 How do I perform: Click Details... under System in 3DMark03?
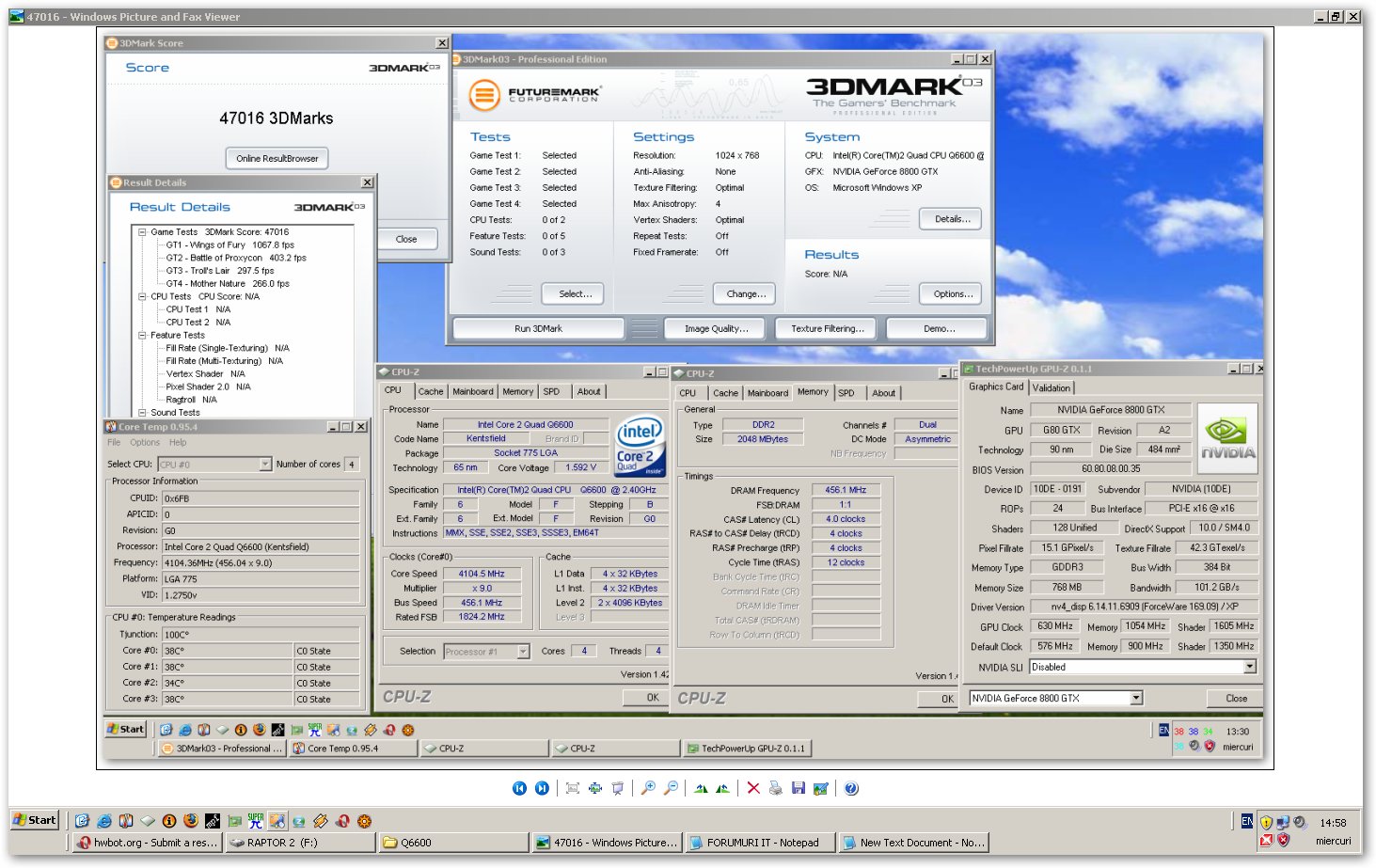tap(951, 218)
